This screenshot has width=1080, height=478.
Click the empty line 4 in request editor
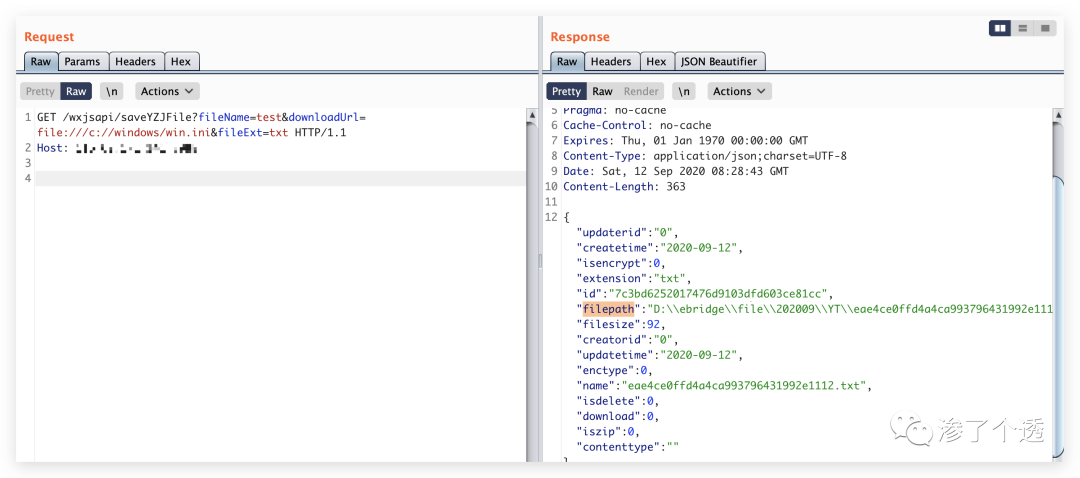point(280,178)
